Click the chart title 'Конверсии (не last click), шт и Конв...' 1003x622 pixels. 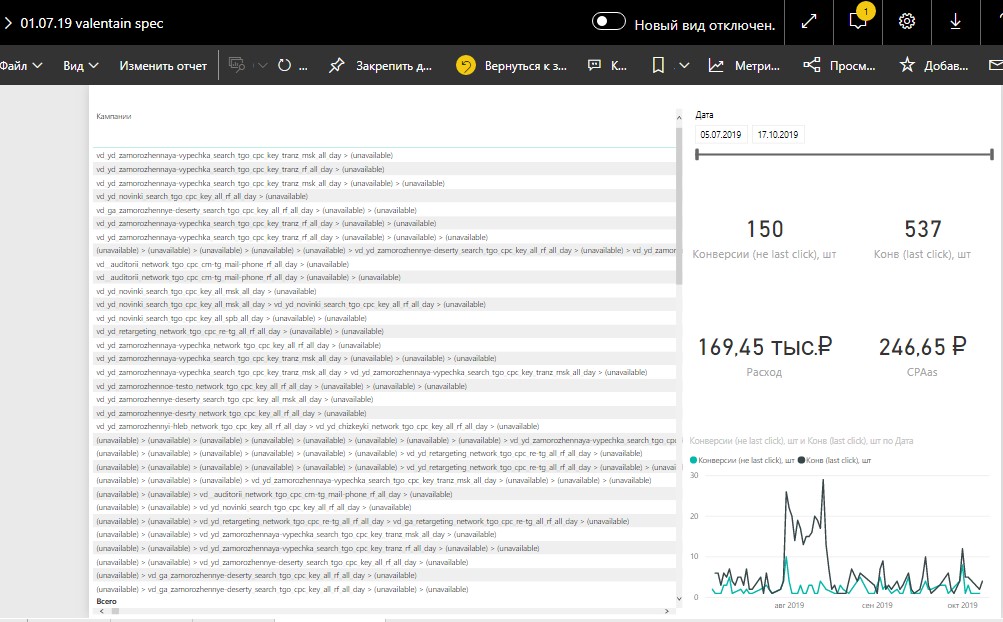(x=801, y=441)
